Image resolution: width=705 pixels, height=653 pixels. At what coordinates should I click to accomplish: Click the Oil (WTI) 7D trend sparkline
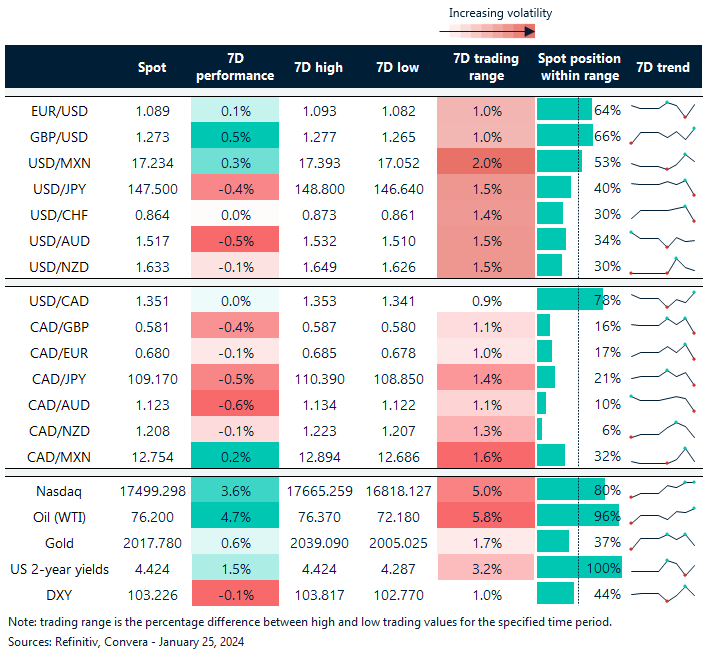662,515
